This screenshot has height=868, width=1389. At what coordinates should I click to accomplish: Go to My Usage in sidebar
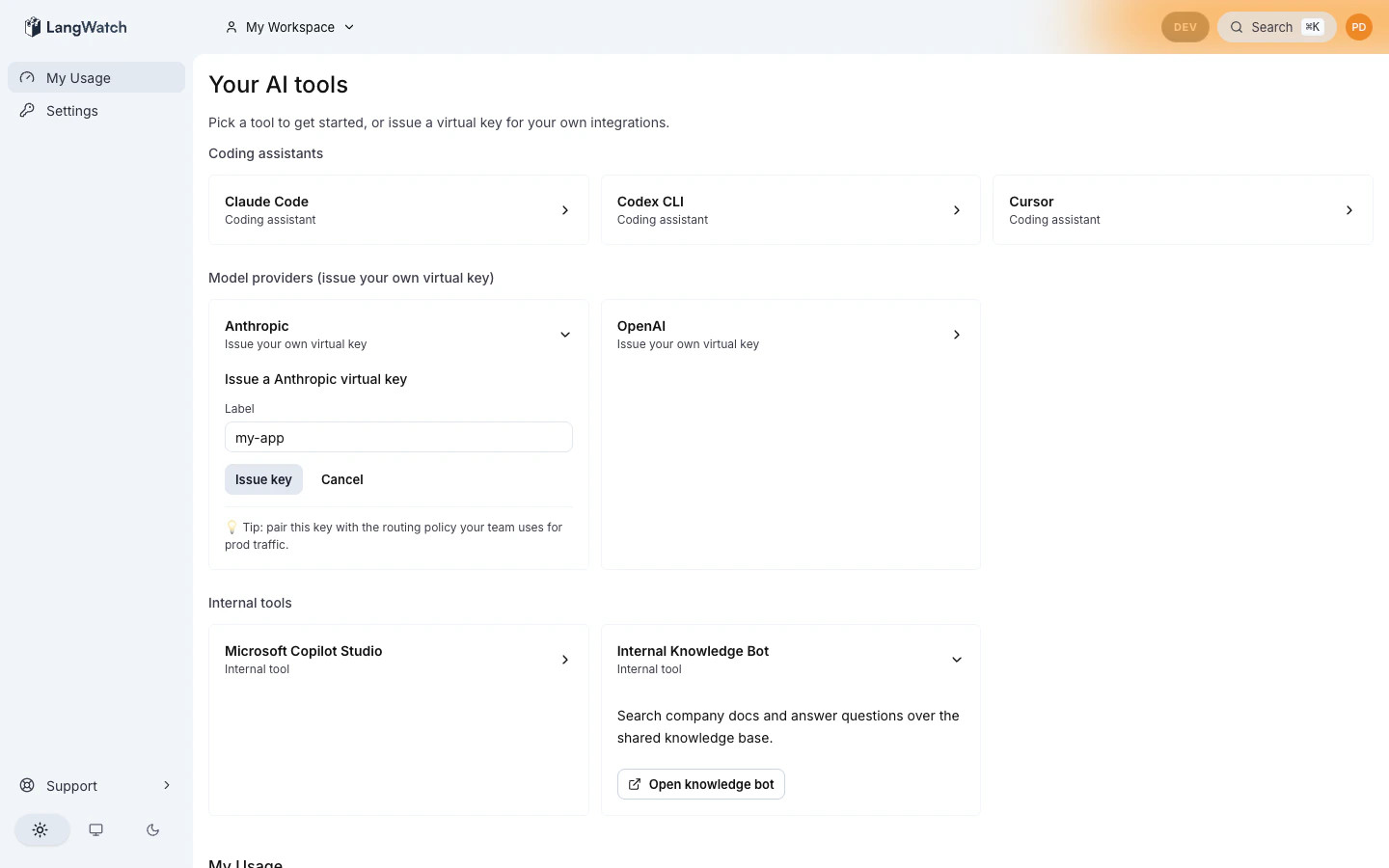(x=96, y=78)
